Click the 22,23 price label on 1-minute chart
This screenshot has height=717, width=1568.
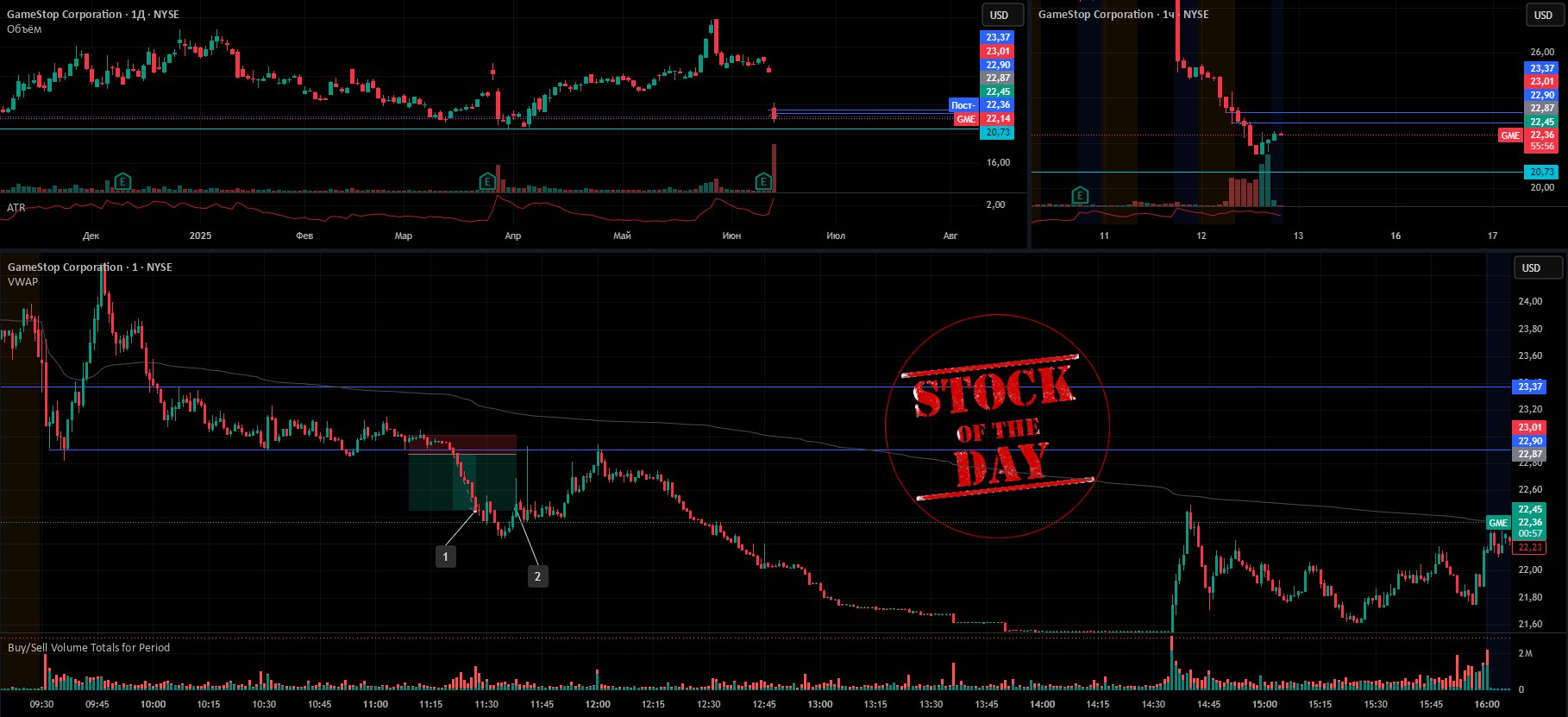[x=1530, y=548]
